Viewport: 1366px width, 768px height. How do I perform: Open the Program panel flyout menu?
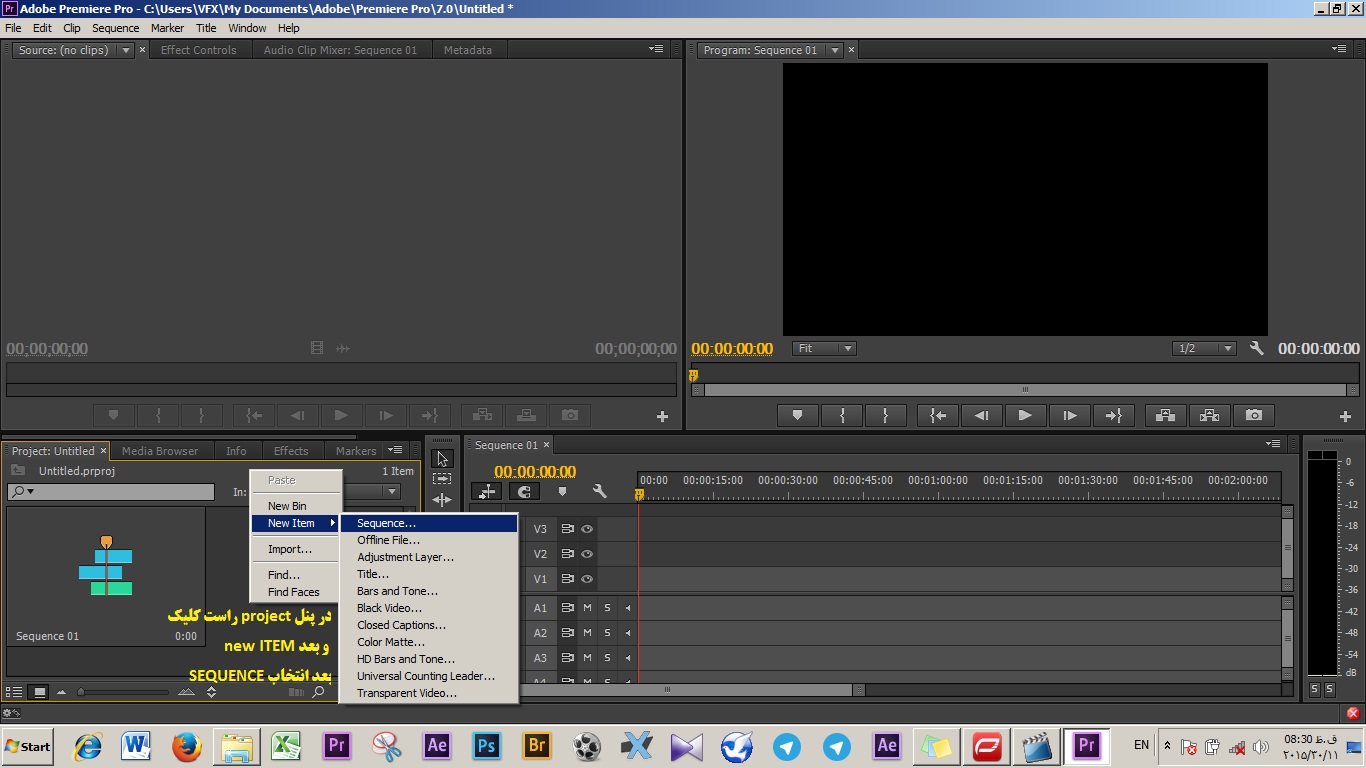[x=1341, y=49]
